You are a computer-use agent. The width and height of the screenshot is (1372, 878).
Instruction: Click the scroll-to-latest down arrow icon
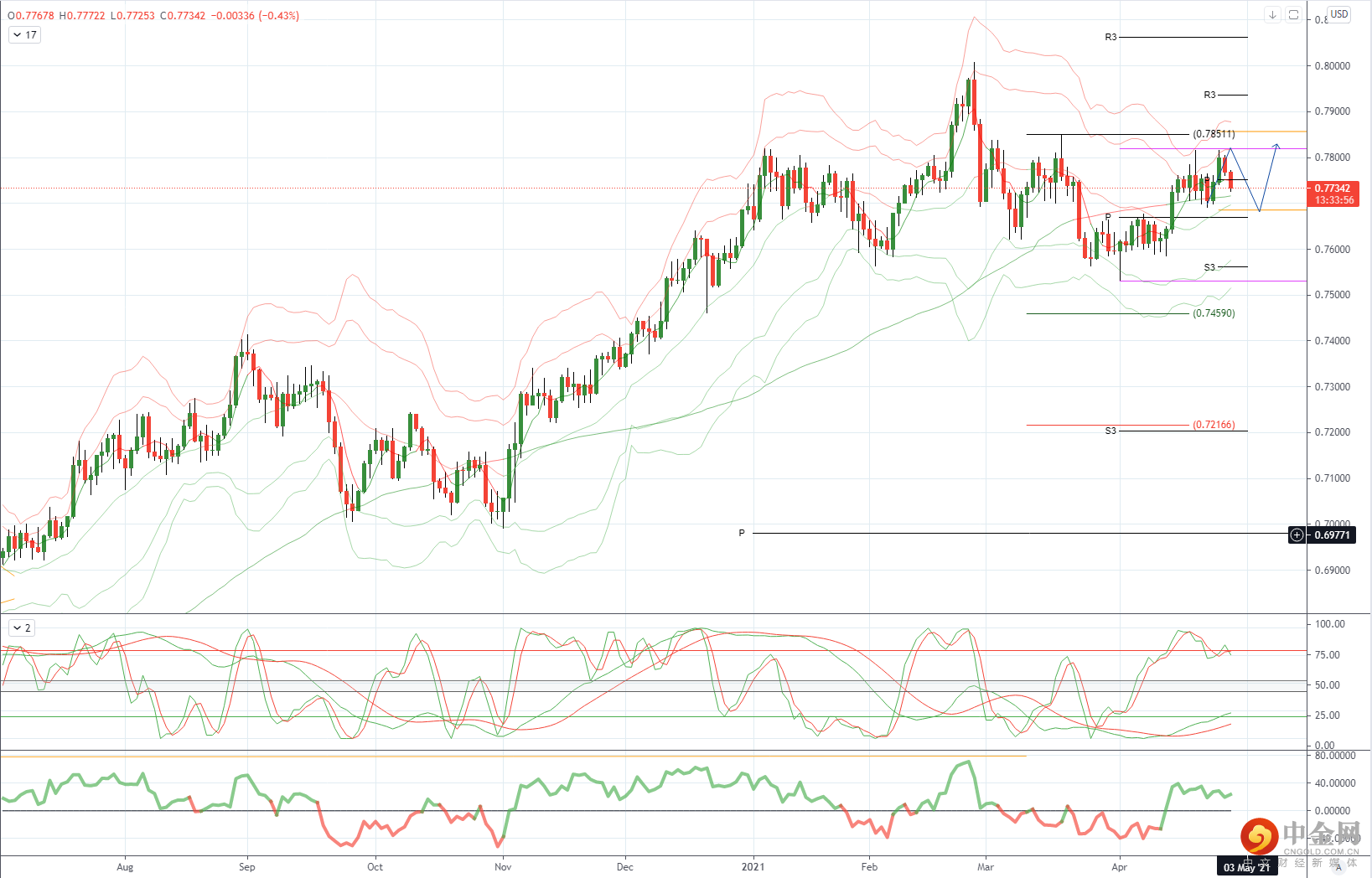pyautogui.click(x=1272, y=15)
